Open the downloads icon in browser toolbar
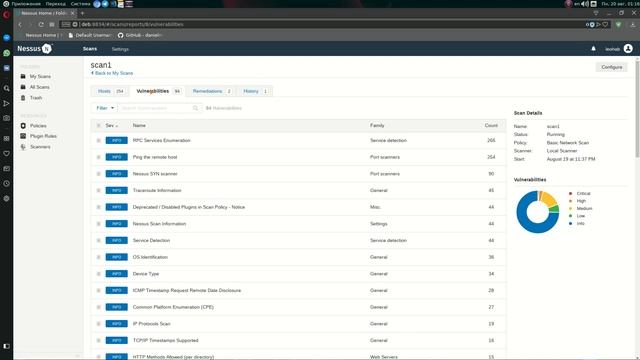This screenshot has width=640, height=360. (633, 24)
